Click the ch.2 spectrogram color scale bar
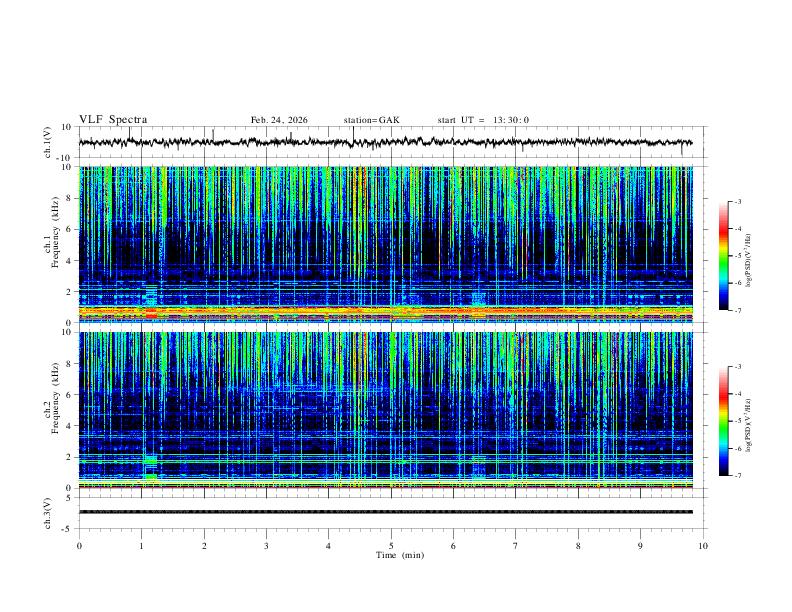792x612 pixels. 723,421
